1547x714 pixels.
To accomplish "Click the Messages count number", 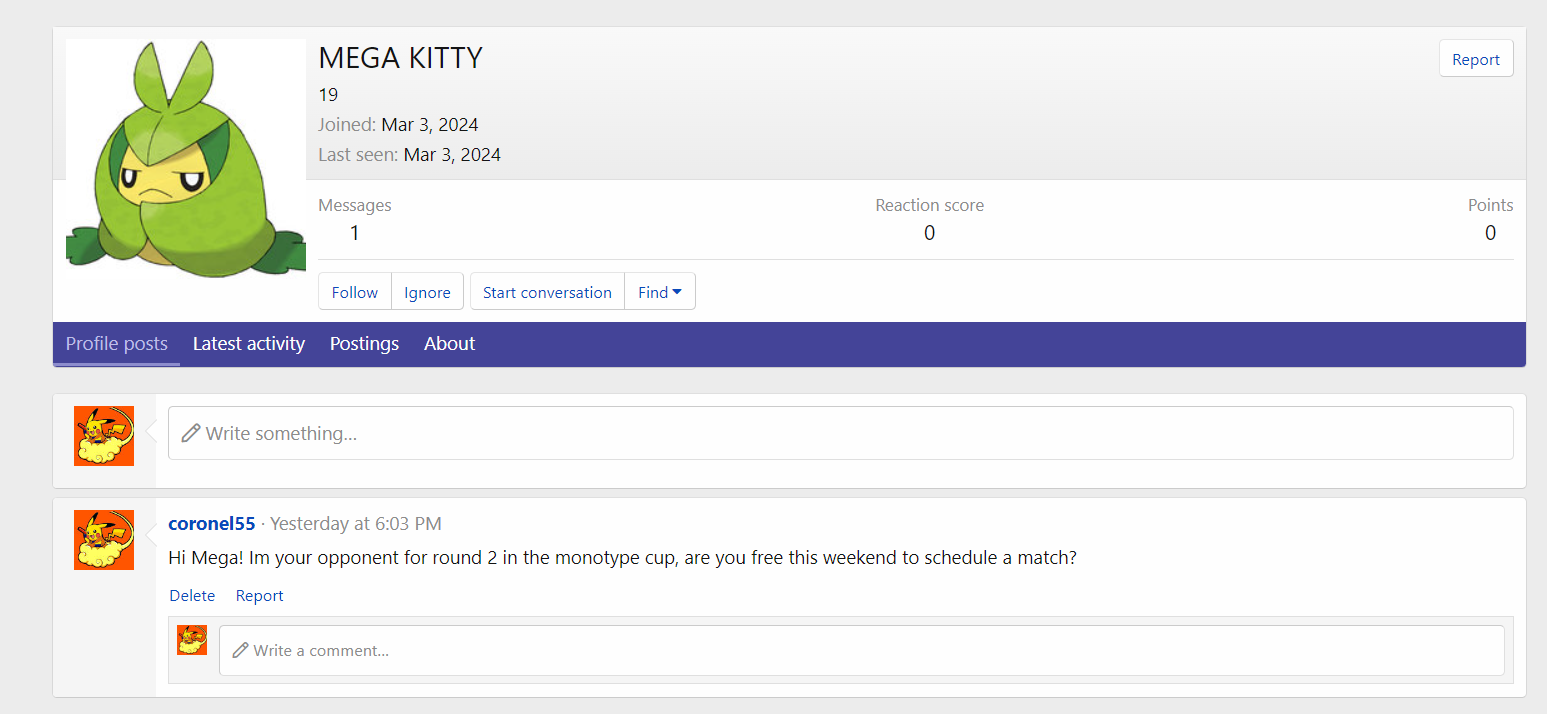I will (x=354, y=233).
